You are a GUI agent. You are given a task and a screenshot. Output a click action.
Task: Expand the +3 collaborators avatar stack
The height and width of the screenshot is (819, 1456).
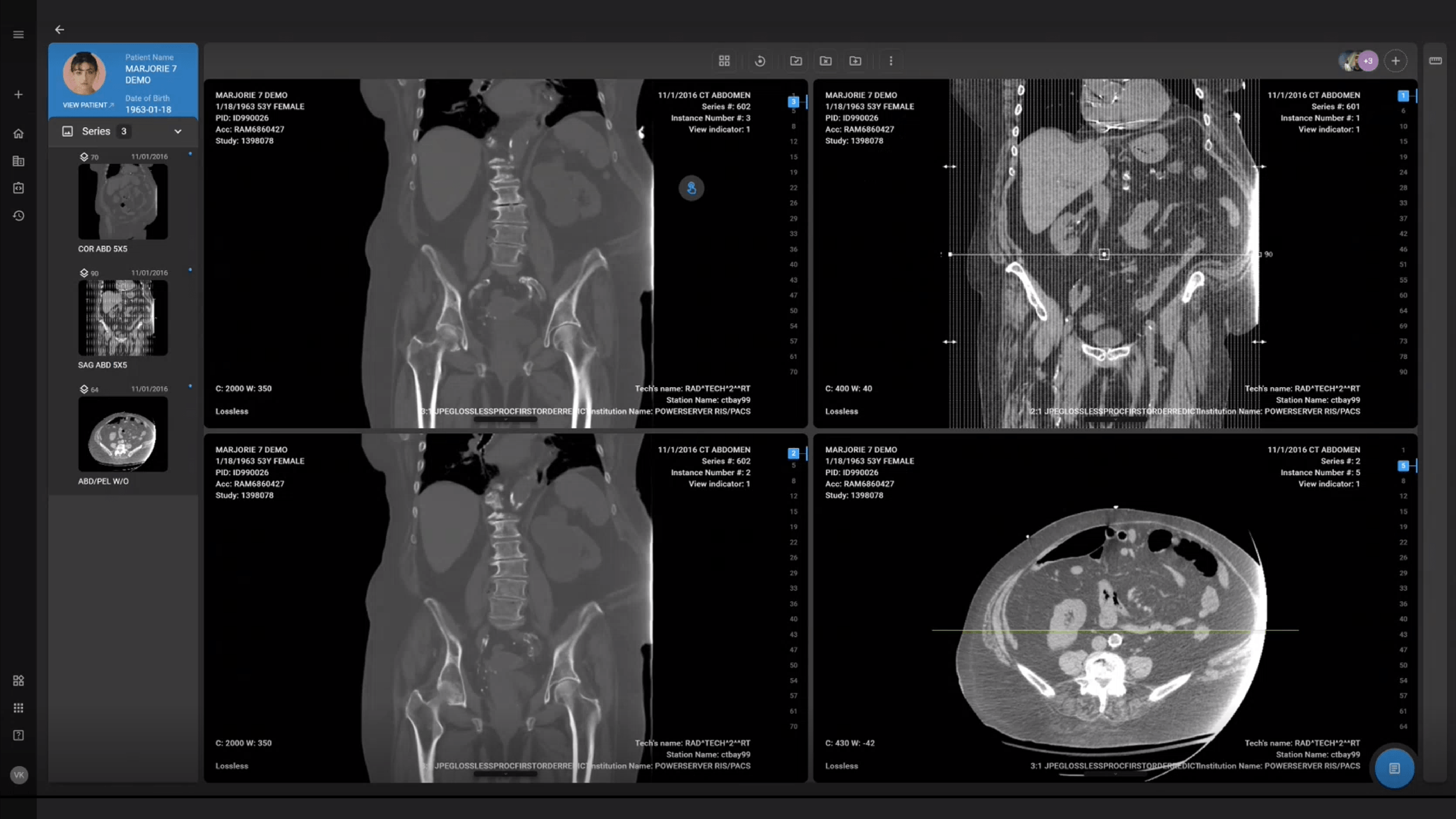tap(1368, 61)
